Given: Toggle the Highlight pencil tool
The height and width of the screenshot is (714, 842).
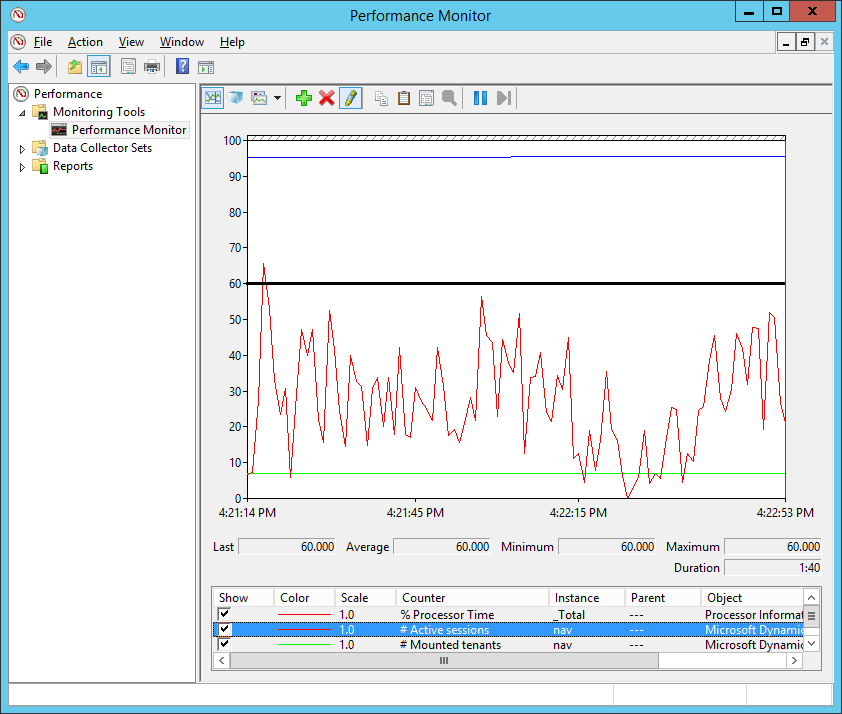Looking at the screenshot, I should [350, 98].
